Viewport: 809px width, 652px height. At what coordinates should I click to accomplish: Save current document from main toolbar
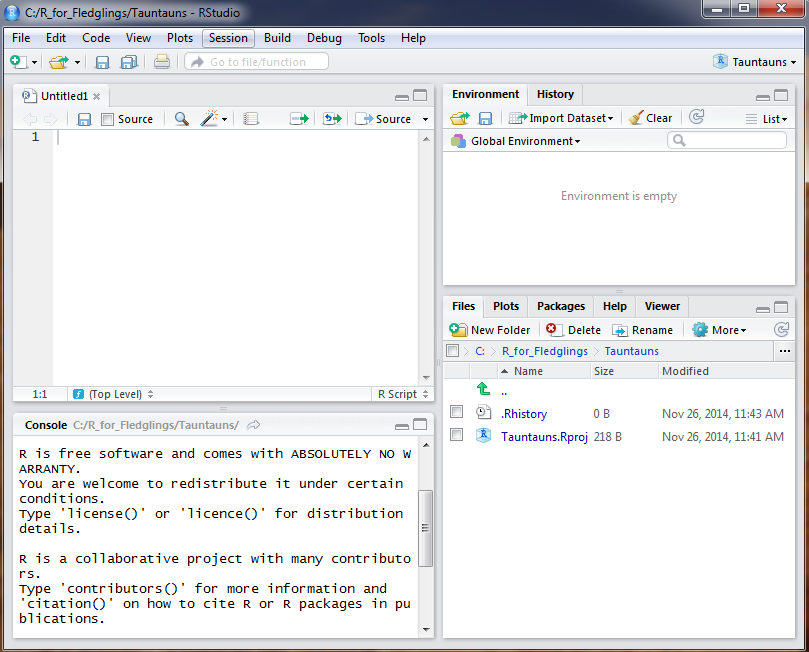(x=102, y=62)
